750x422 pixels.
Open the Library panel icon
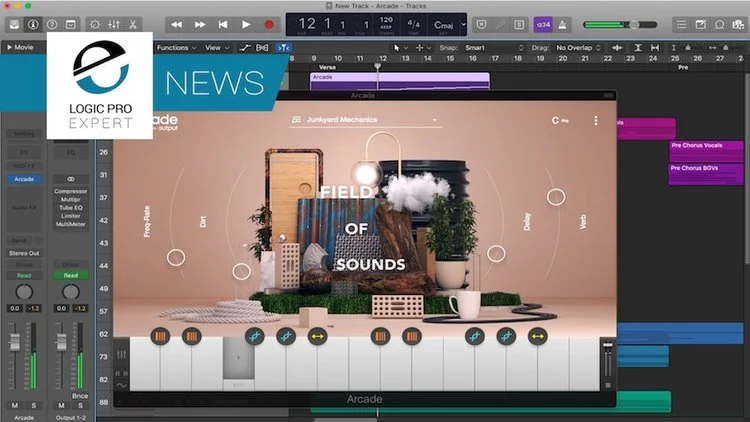[x=14, y=24]
